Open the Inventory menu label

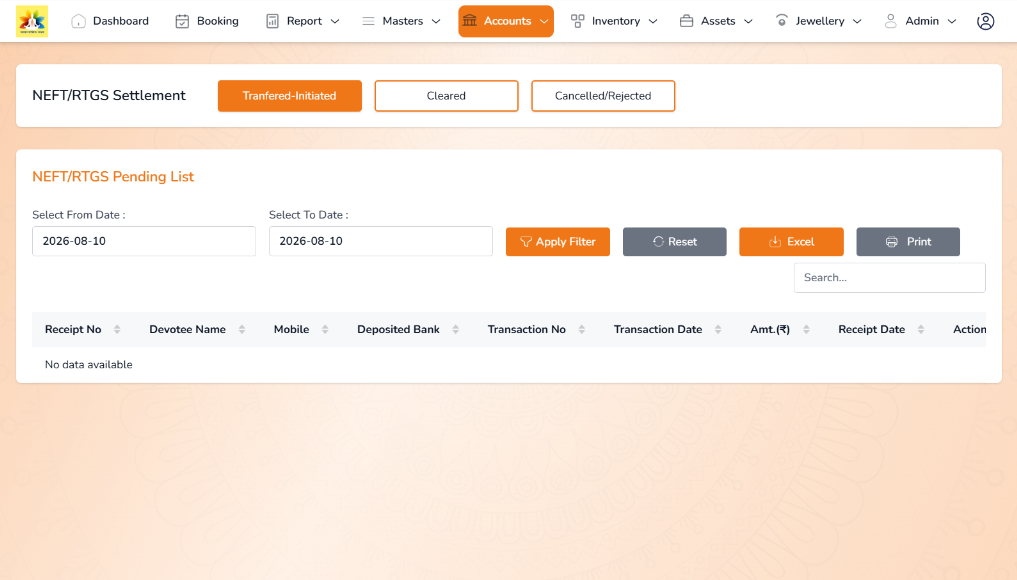[616, 21]
